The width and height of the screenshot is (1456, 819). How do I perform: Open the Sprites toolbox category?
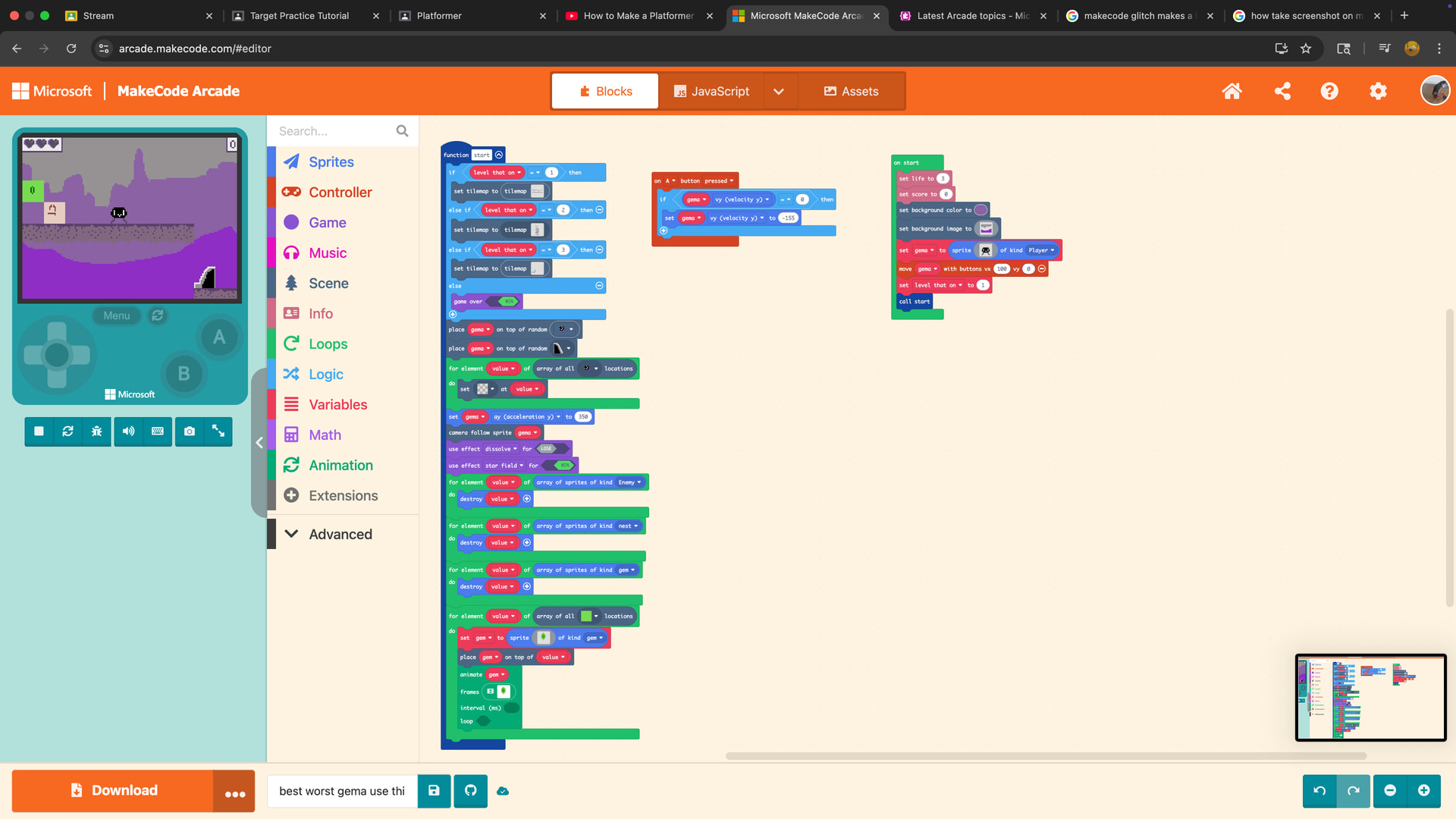click(331, 162)
